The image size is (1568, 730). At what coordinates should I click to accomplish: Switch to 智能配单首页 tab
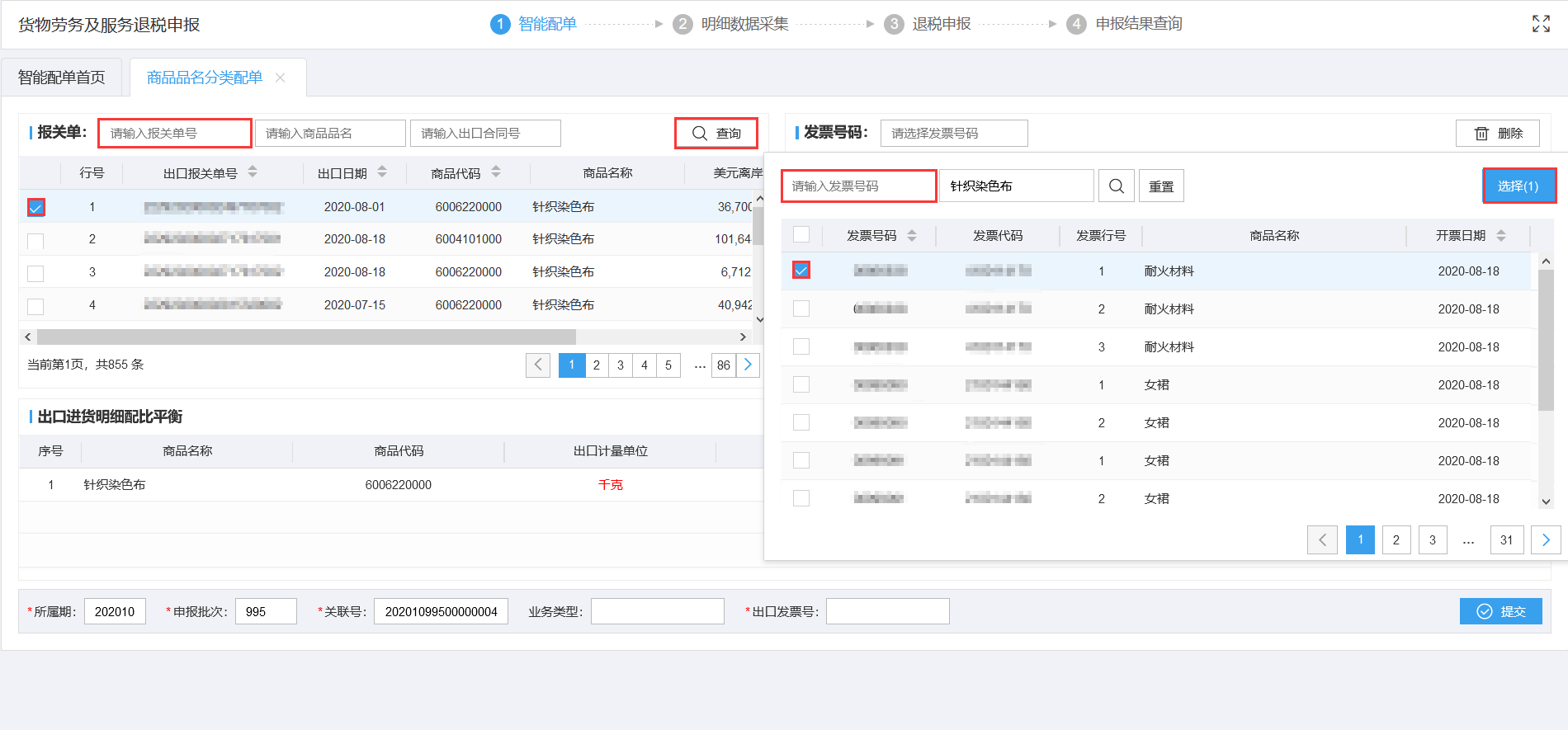(x=62, y=78)
